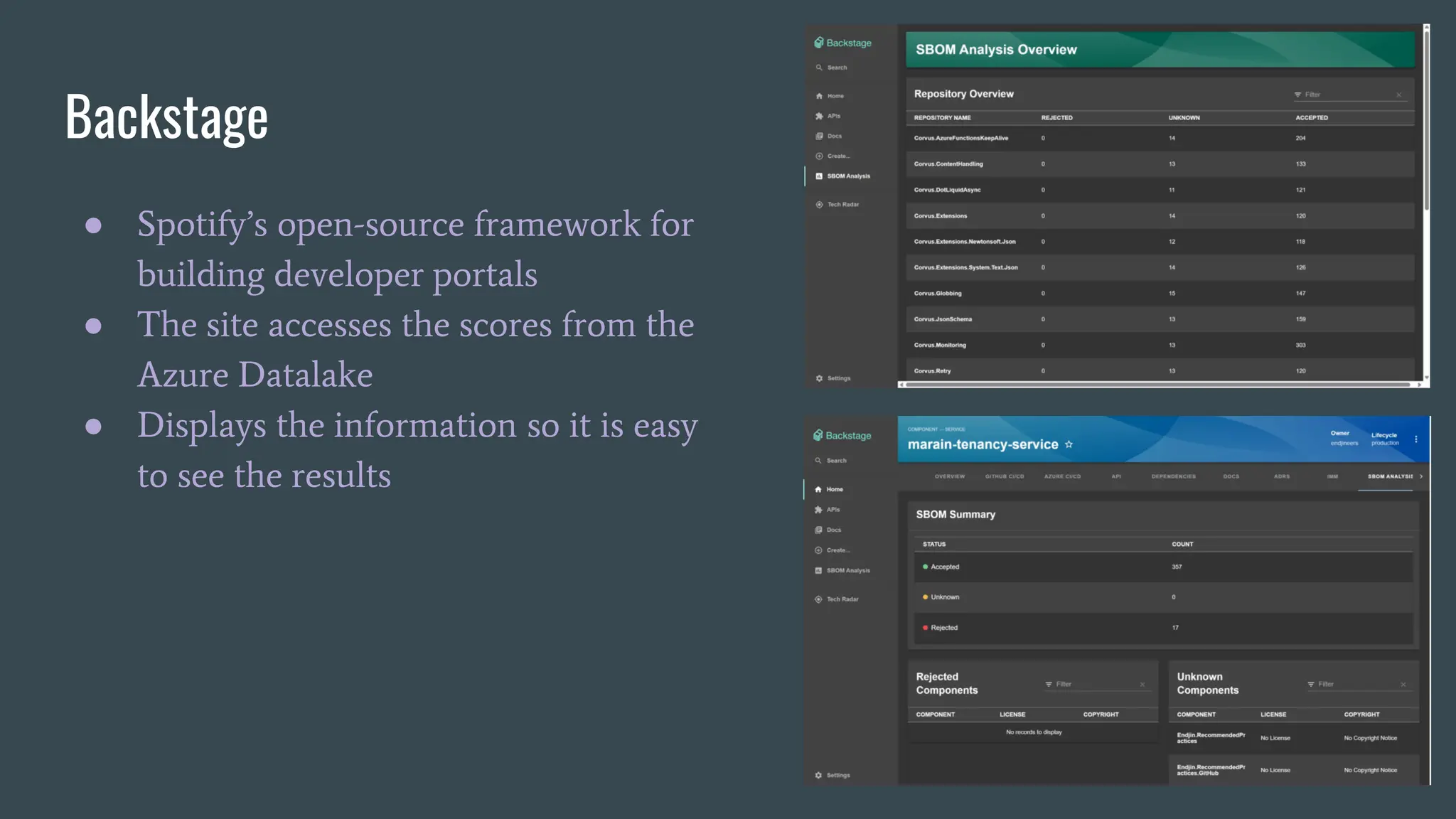The height and width of the screenshot is (819, 1456).
Task: Switch to the Overview tab
Action: click(950, 476)
